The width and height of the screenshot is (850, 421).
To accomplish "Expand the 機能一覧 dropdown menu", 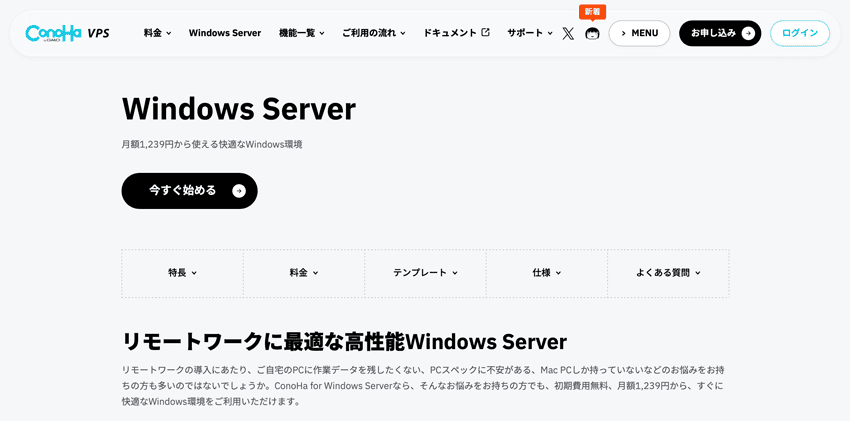I will 301,33.
